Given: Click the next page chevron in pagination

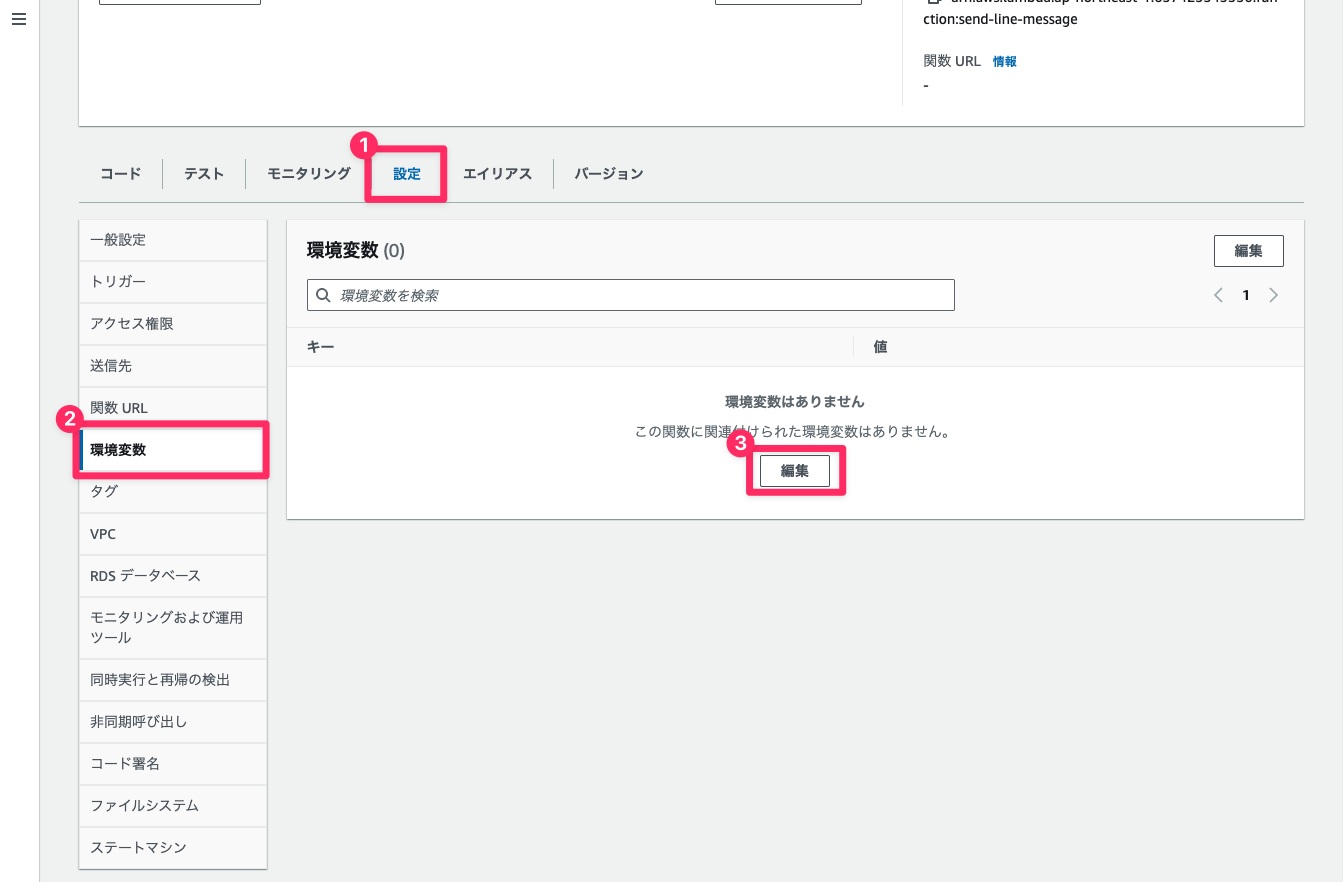Looking at the screenshot, I should 1274,295.
